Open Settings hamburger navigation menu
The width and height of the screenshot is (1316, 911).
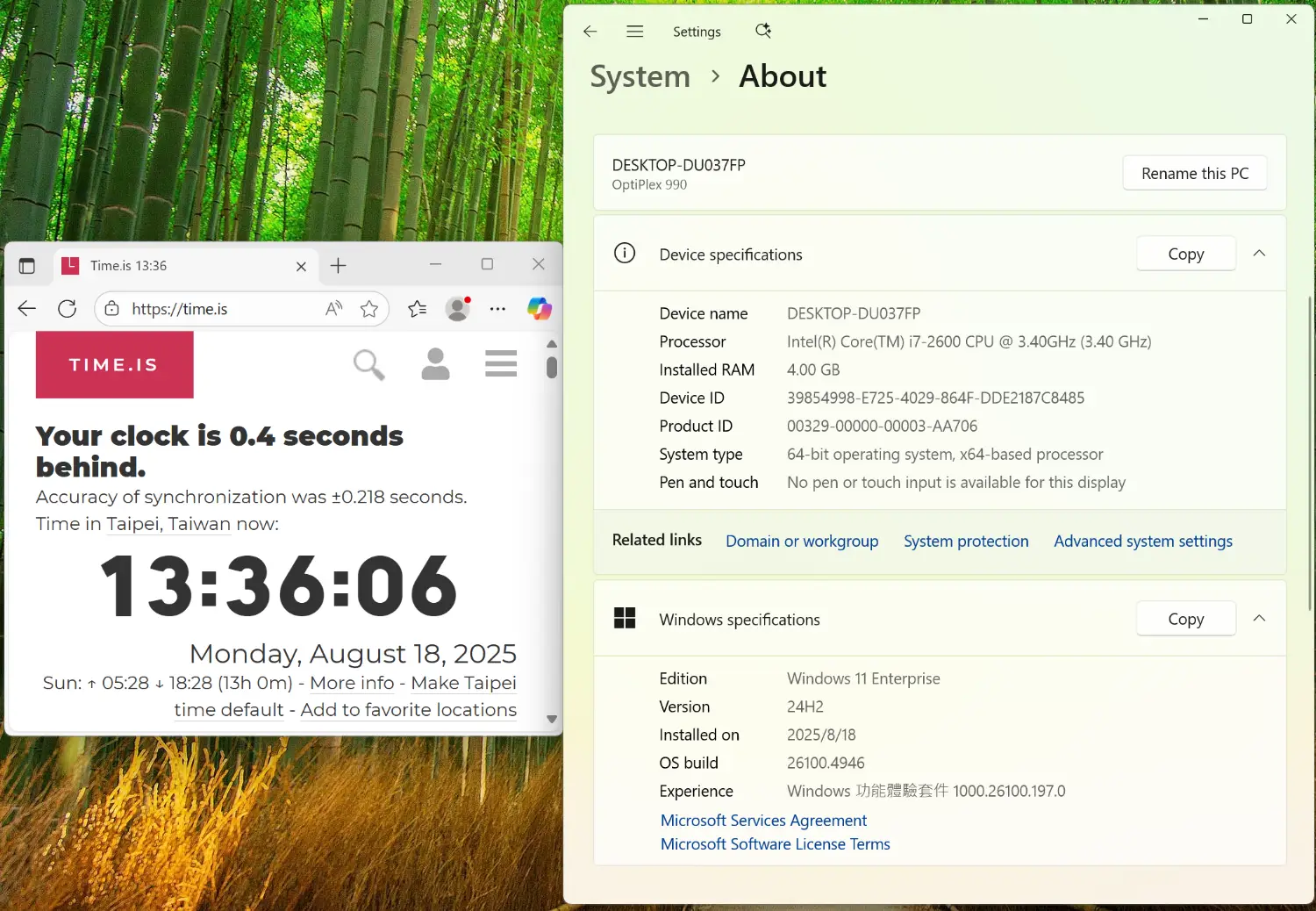point(635,32)
